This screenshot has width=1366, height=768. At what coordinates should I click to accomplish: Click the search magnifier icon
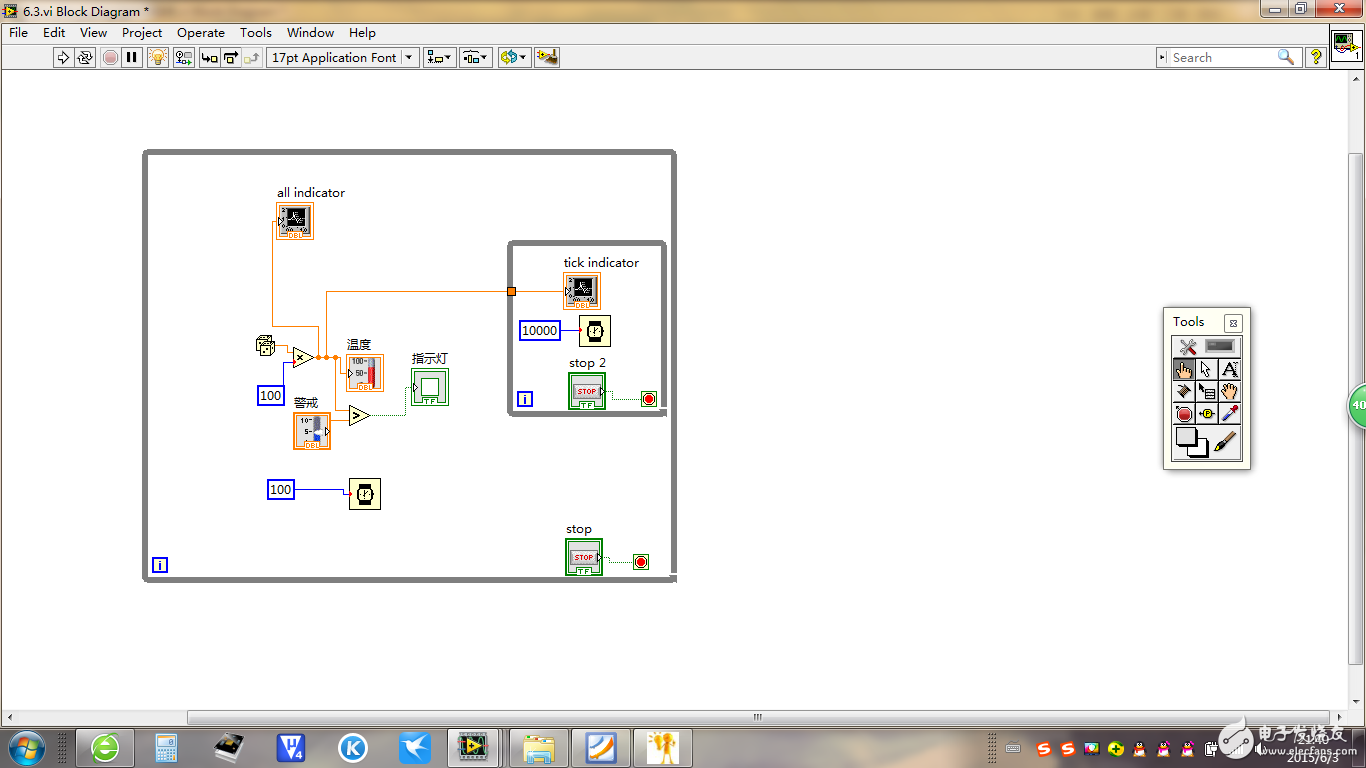[x=1286, y=58]
